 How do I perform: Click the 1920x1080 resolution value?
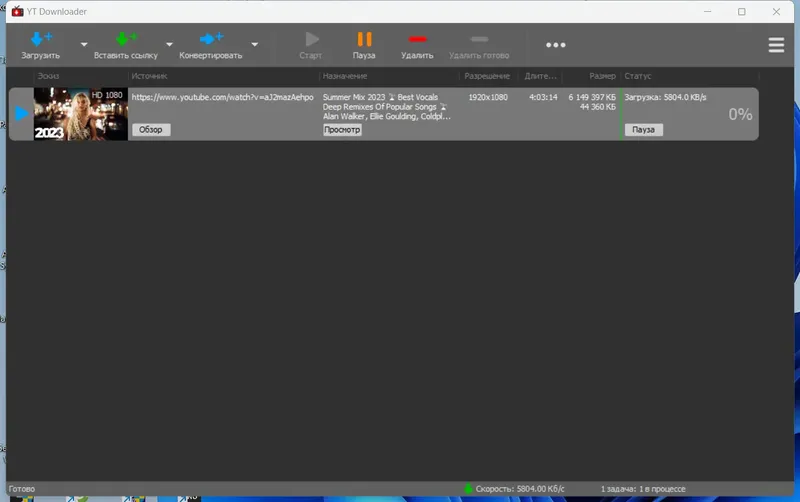point(488,97)
